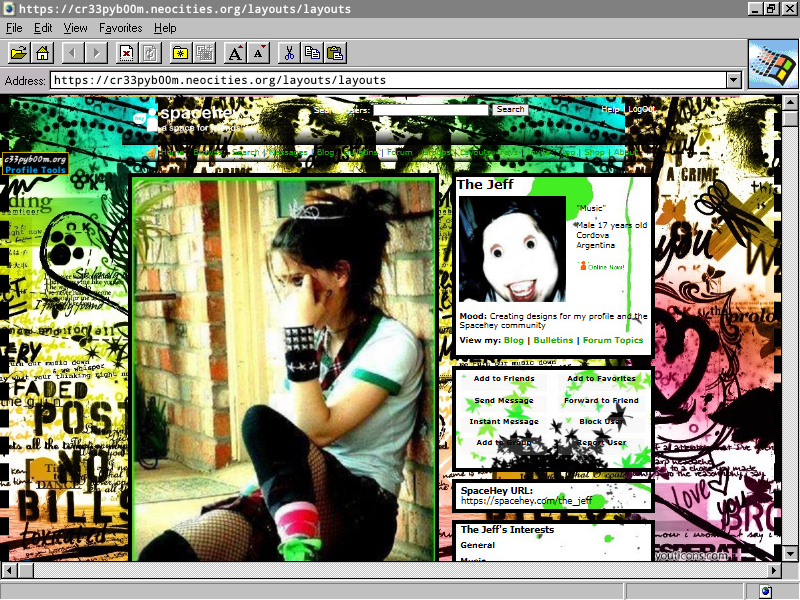This screenshot has height=600, width=800.
Task: Click the vertical scrollbar down arrow
Action: click(791, 553)
